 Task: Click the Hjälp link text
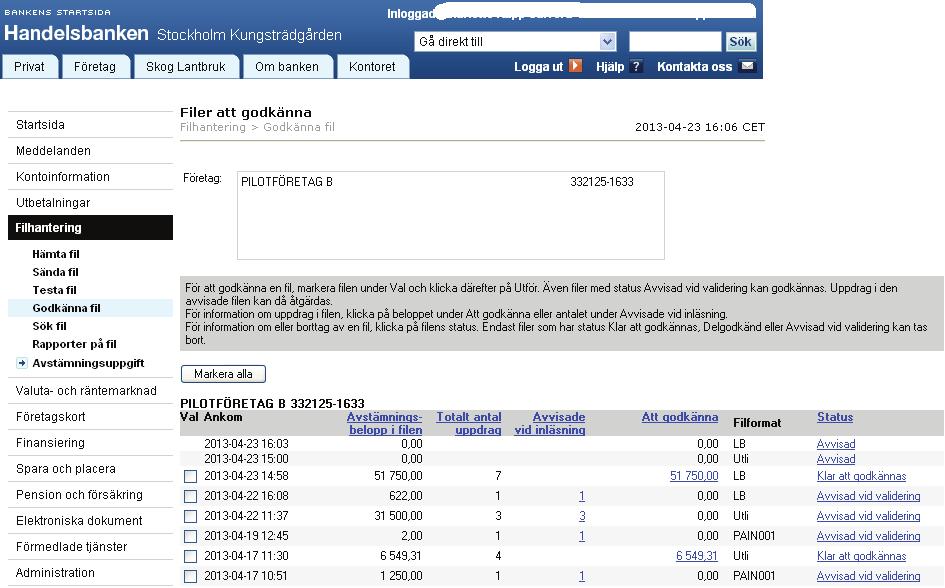coord(610,67)
